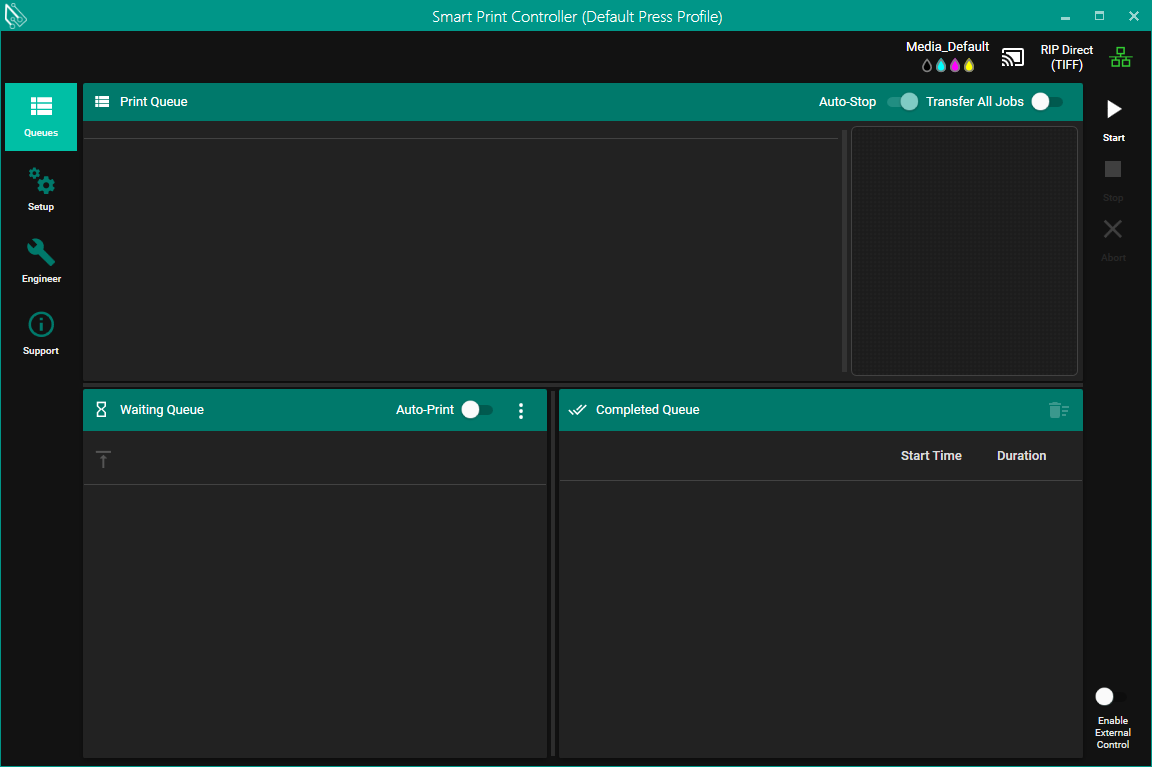Viewport: 1152px width, 767px height.
Task: Turn on Auto-Print in Waiting Queue
Action: (x=477, y=410)
